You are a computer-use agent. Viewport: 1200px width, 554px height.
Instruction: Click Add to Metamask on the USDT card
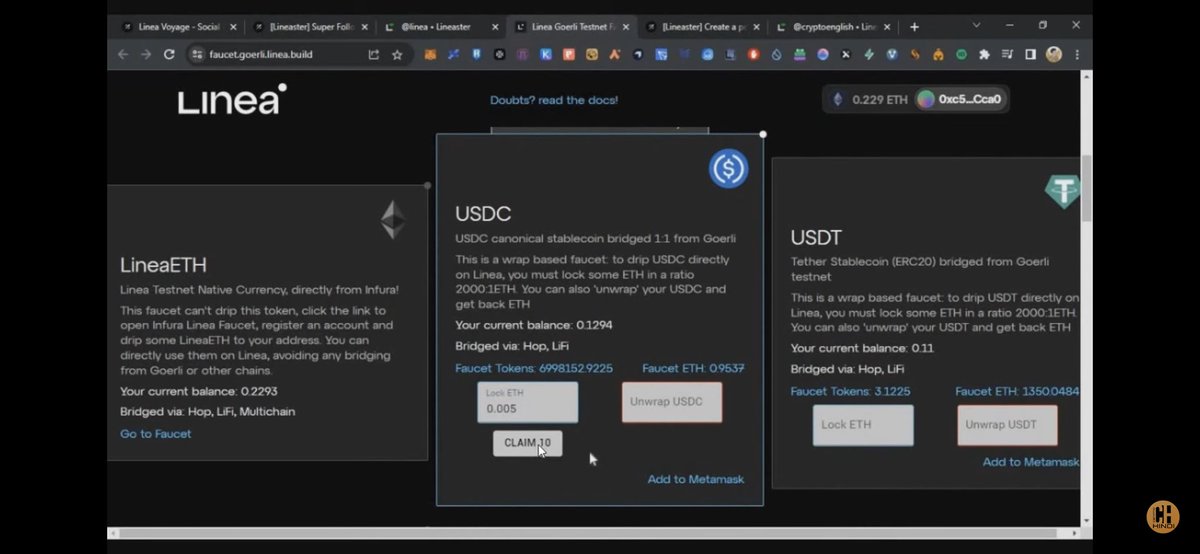(x=1031, y=462)
